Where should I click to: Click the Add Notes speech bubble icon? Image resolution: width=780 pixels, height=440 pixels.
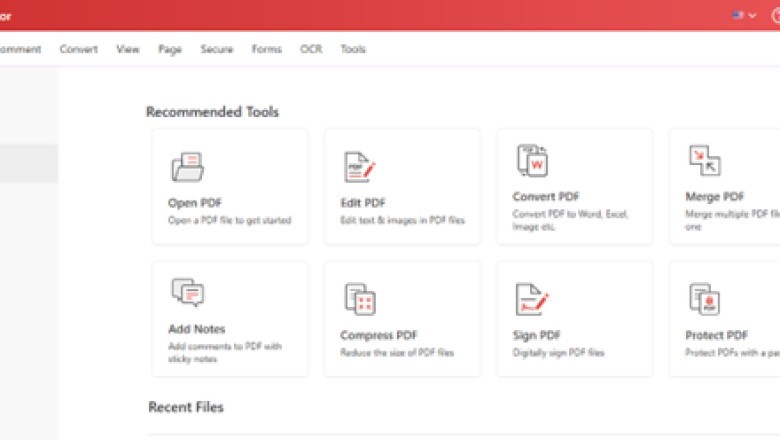pos(188,291)
